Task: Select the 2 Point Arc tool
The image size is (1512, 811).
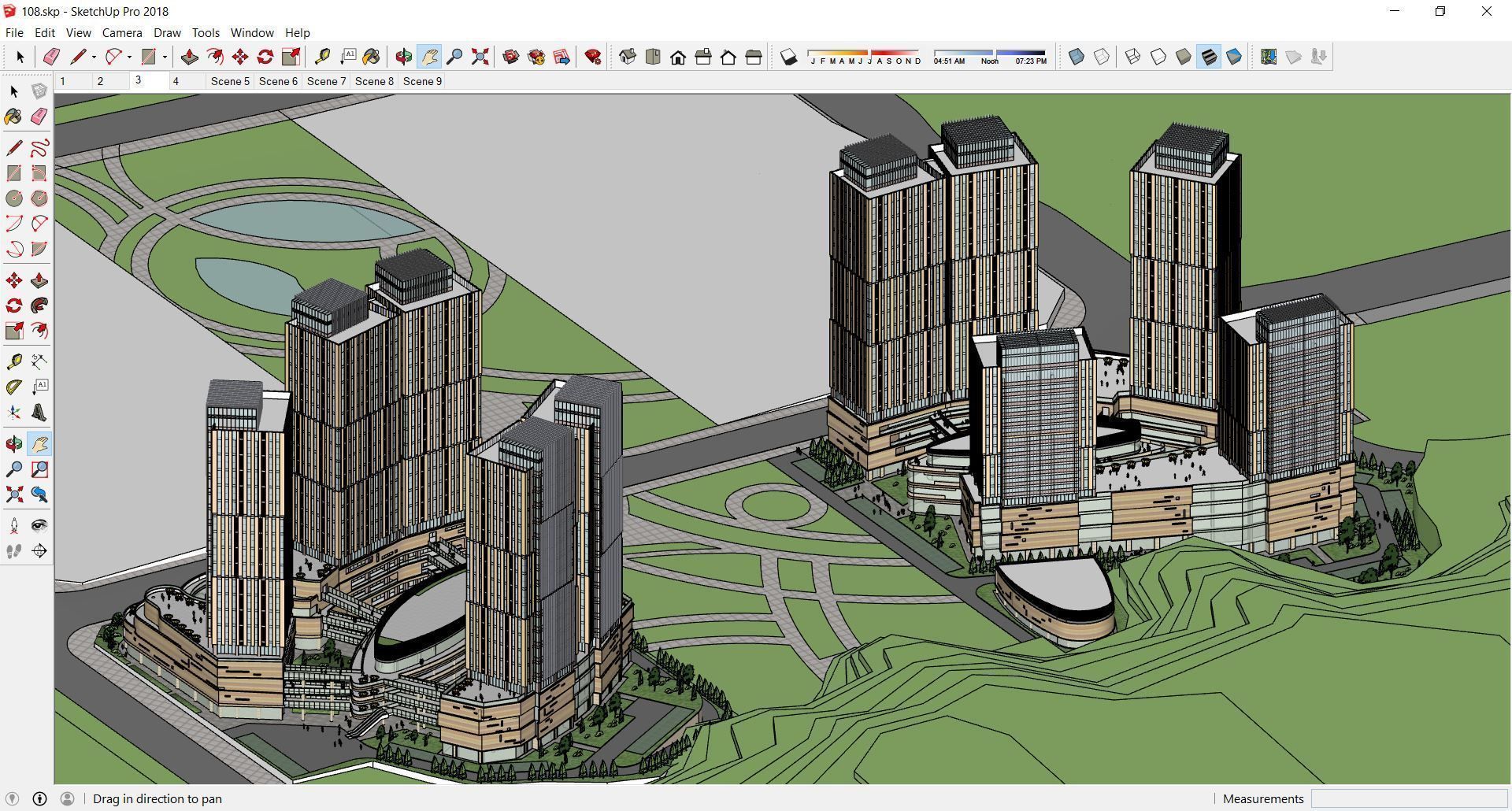Action: 39,224
